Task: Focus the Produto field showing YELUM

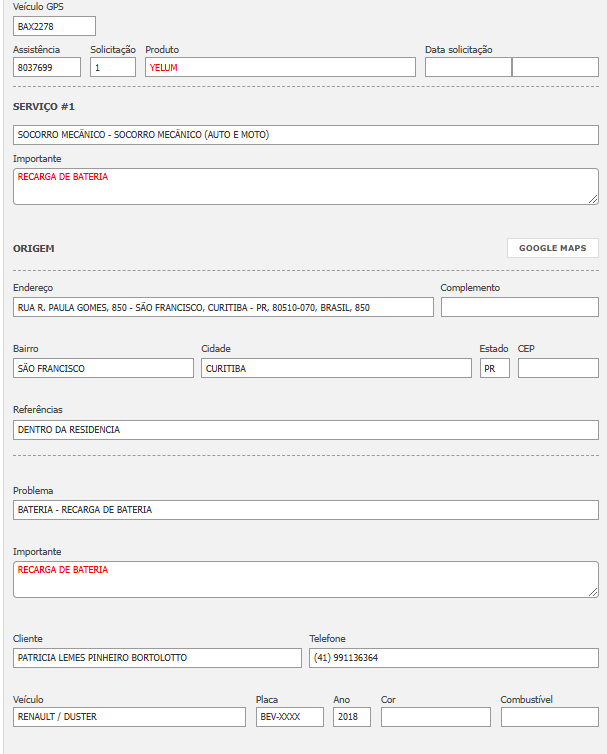Action: tap(280, 67)
